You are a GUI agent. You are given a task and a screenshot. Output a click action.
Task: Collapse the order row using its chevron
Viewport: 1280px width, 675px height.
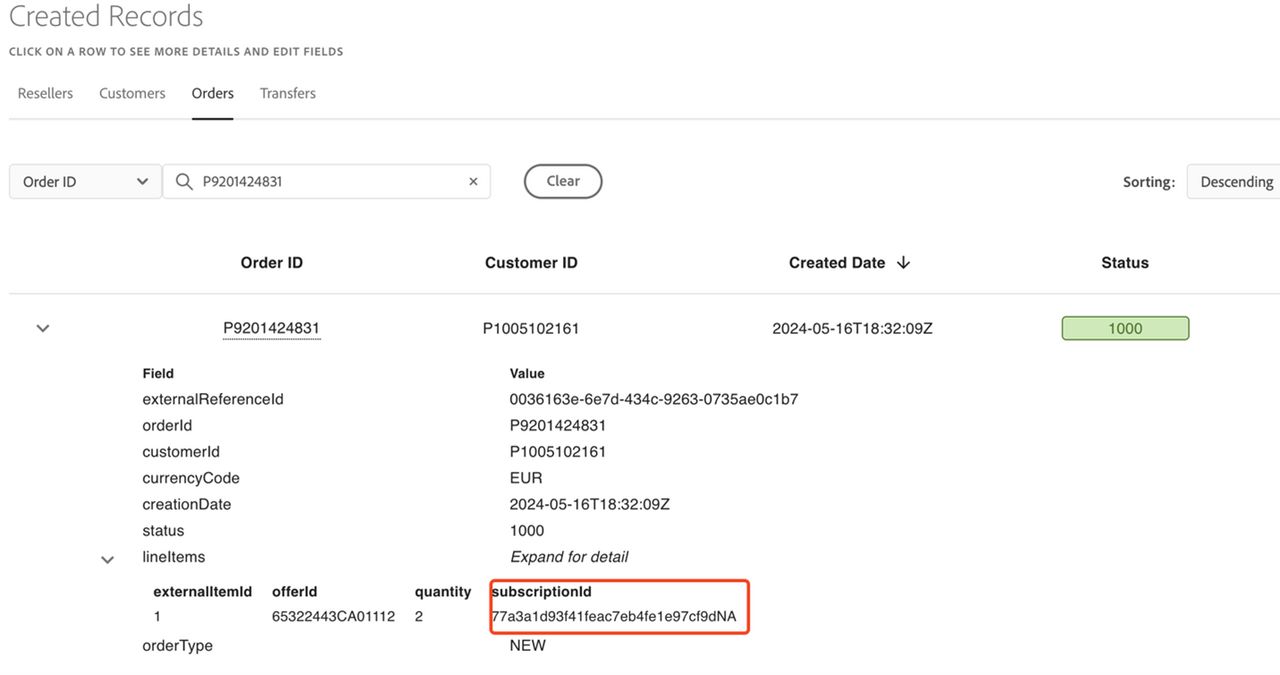coord(43,328)
